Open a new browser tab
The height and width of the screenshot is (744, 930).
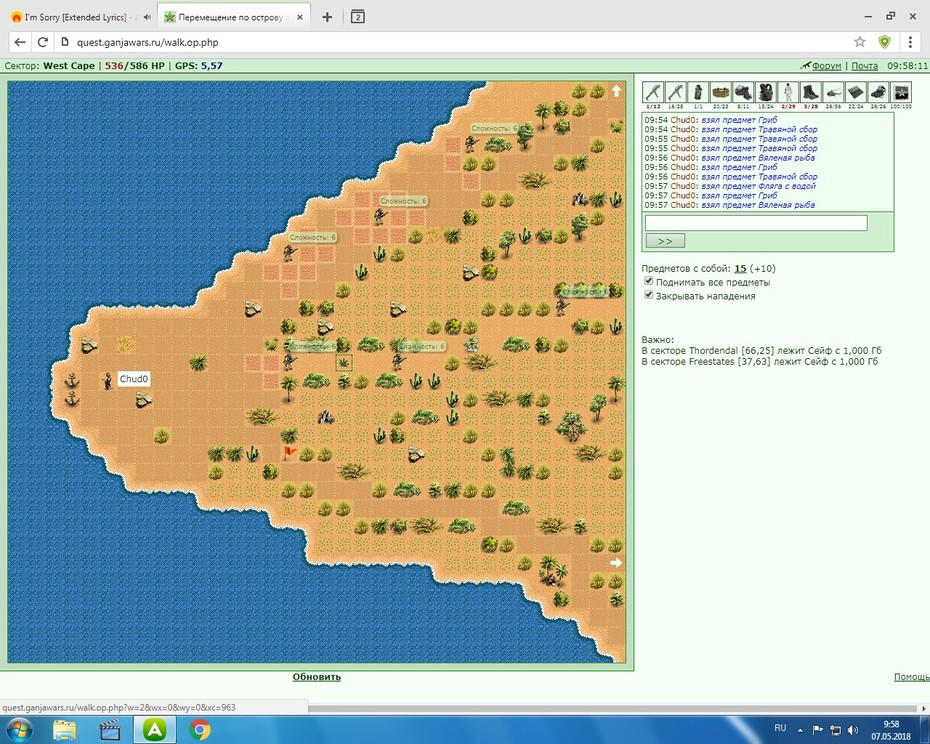tap(327, 17)
